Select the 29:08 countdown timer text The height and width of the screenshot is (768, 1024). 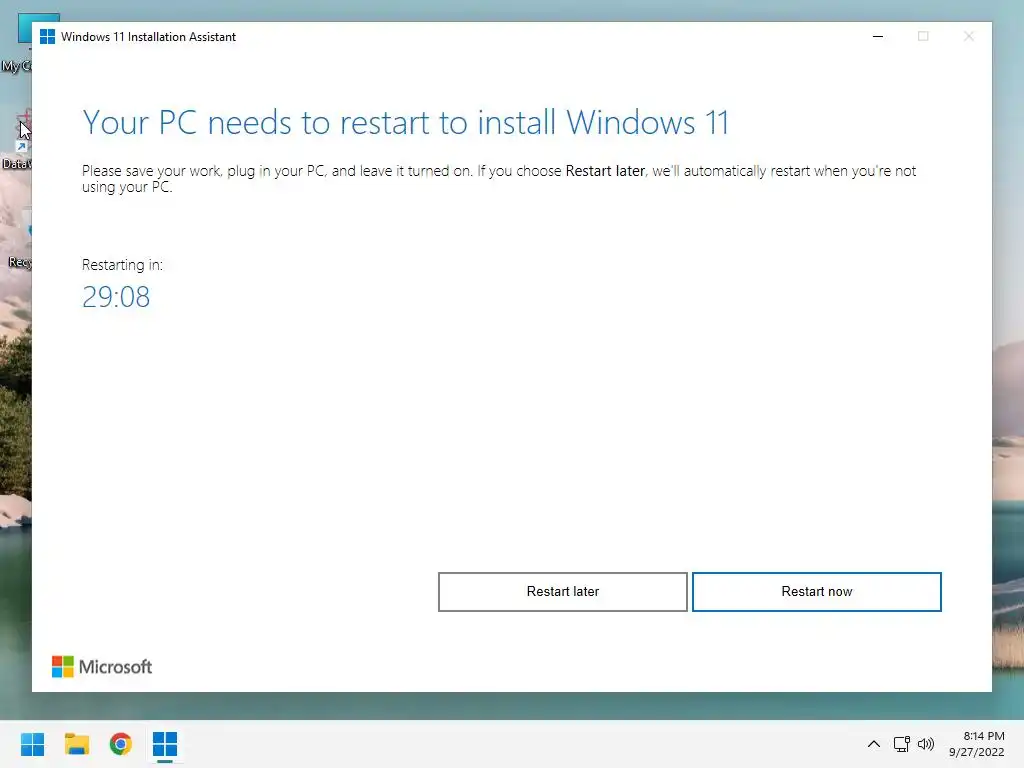point(116,297)
